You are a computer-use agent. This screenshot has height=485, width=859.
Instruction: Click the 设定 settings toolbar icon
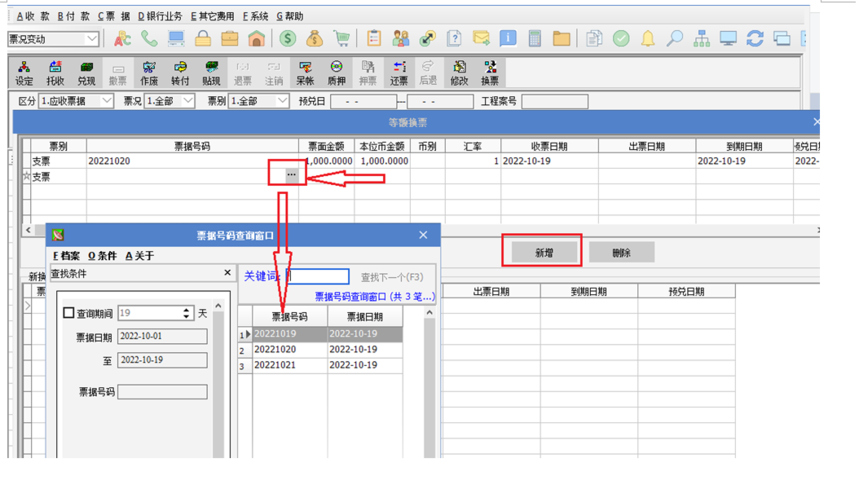pos(24,73)
